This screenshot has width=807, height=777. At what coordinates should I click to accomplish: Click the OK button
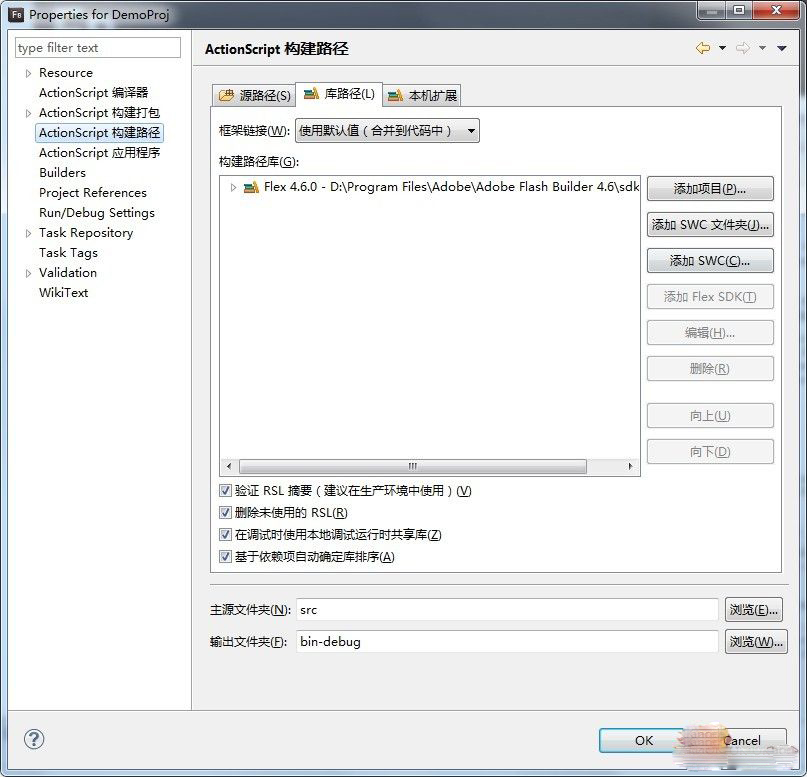tap(643, 740)
